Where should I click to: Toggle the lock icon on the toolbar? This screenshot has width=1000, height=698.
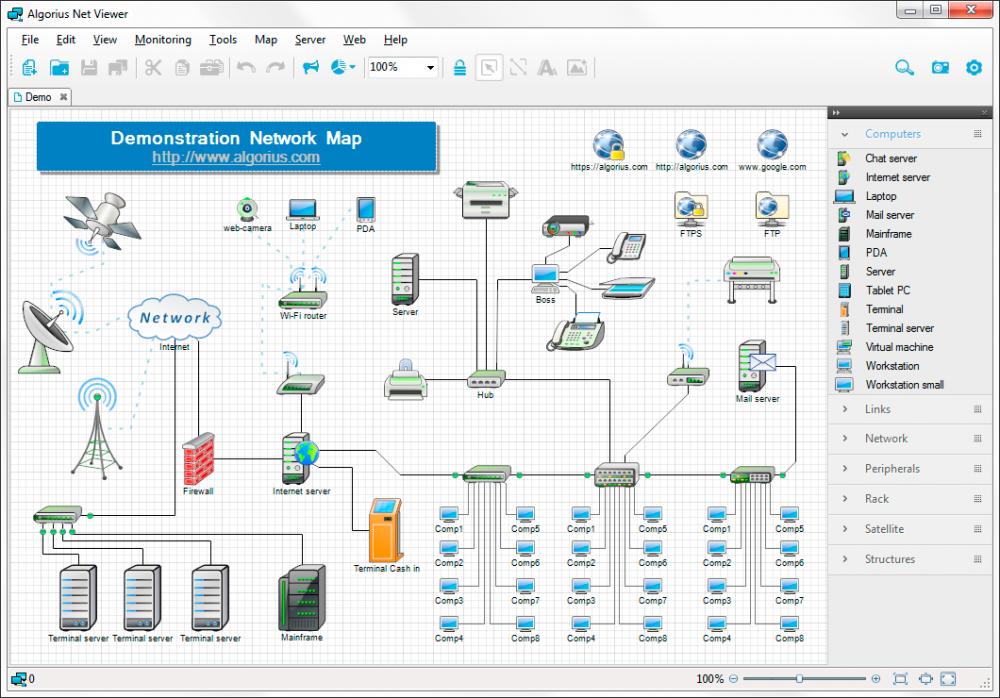pyautogui.click(x=459, y=67)
